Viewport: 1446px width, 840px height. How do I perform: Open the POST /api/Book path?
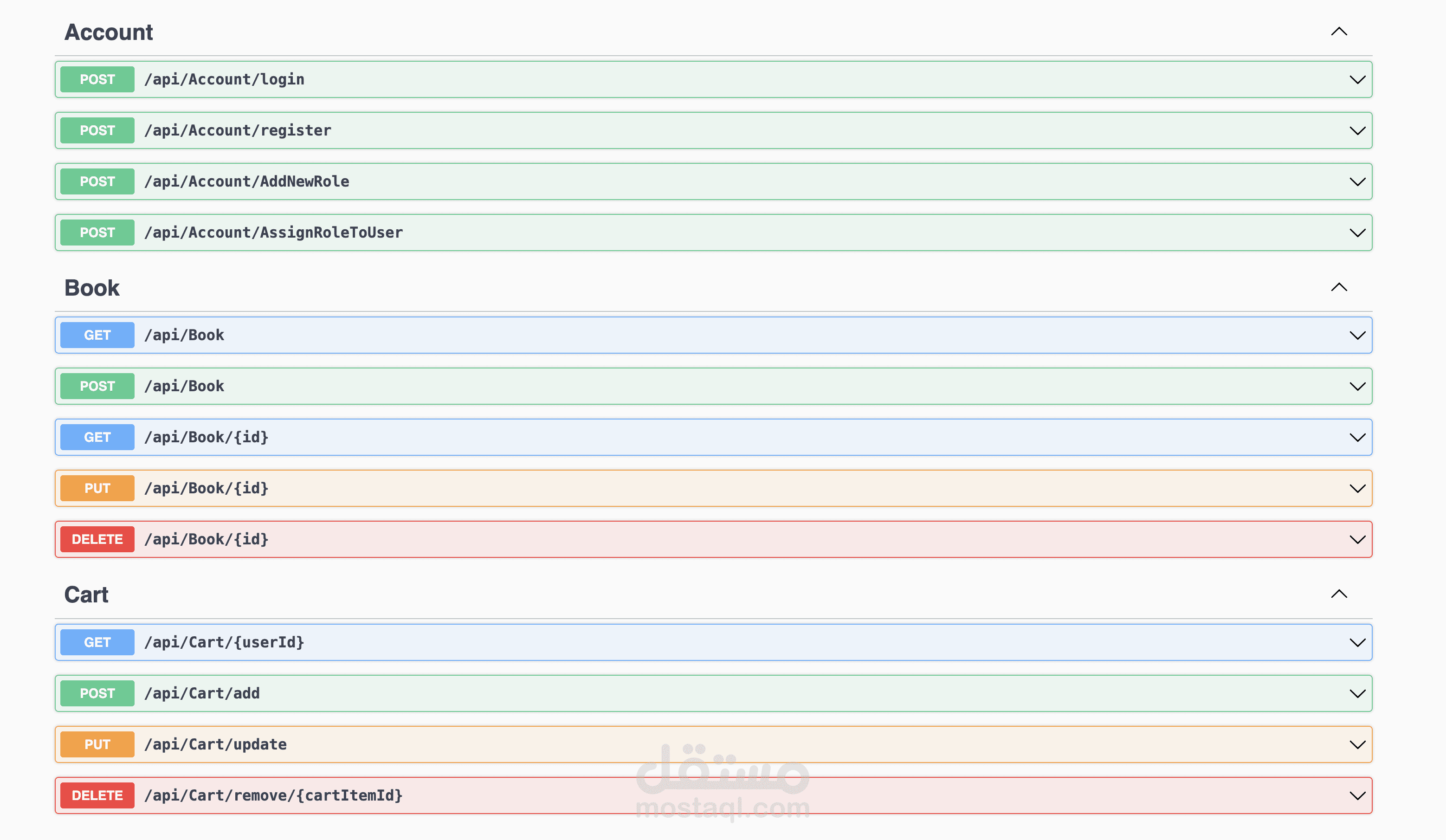tap(184, 386)
